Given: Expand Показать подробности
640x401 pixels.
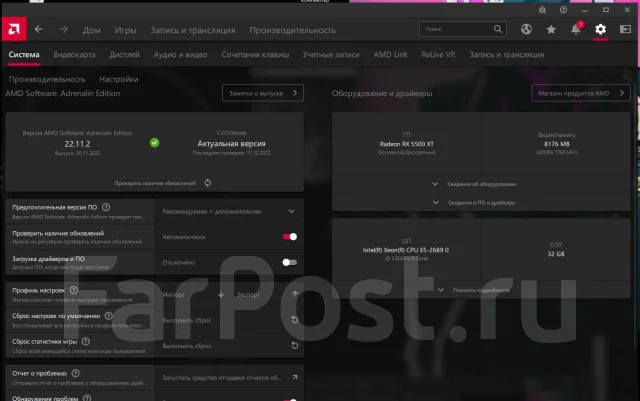Looking at the screenshot, I should tap(481, 290).
